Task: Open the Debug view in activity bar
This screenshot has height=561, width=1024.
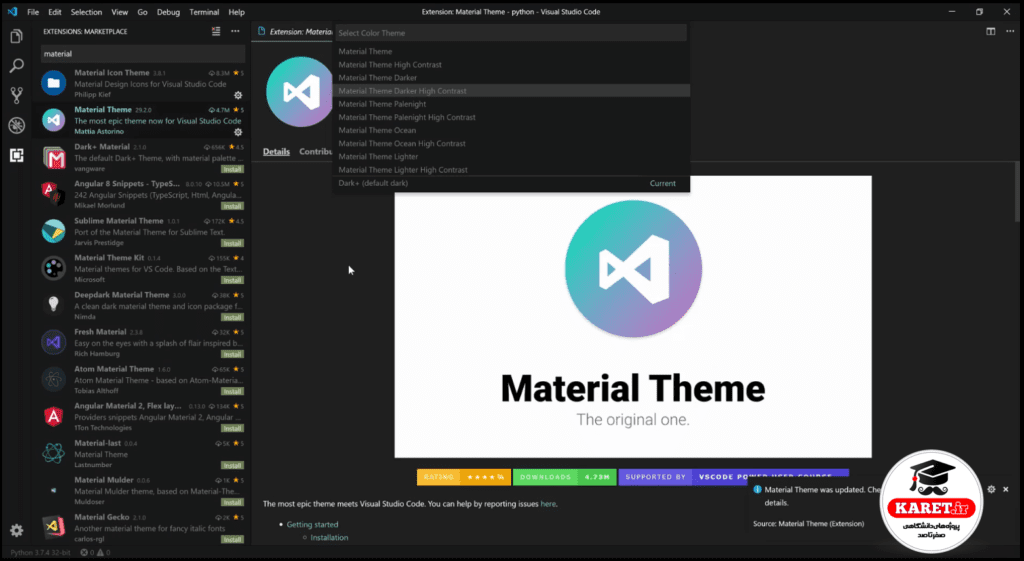Action: tap(16, 125)
